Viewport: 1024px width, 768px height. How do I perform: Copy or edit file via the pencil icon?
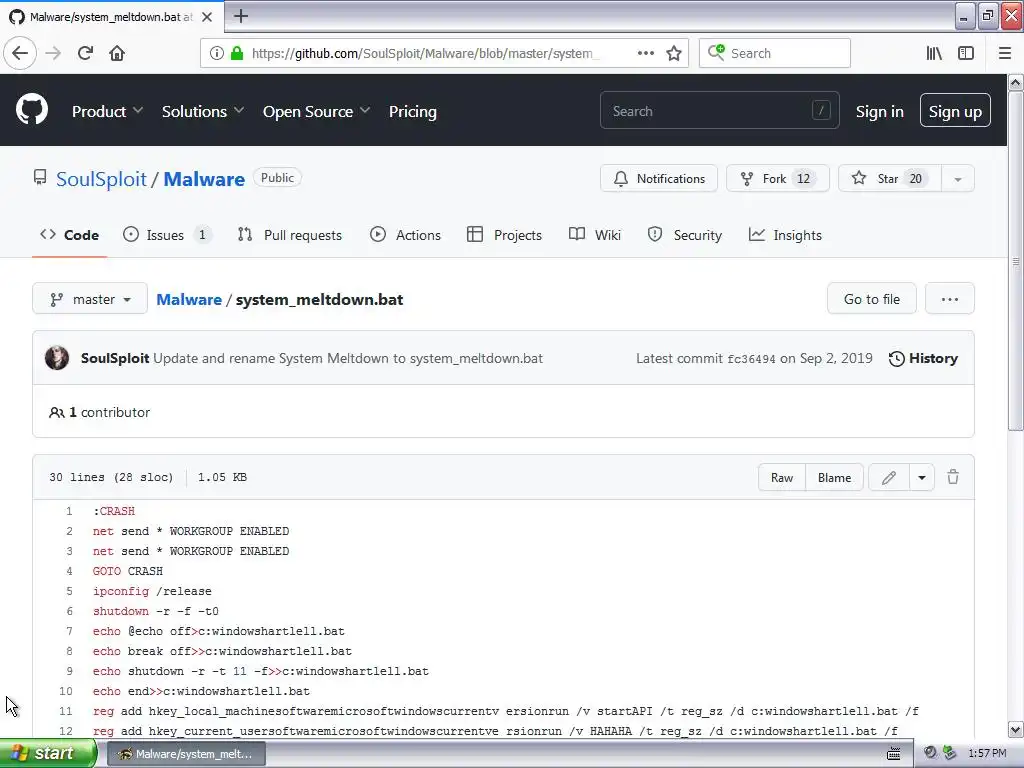(889, 477)
